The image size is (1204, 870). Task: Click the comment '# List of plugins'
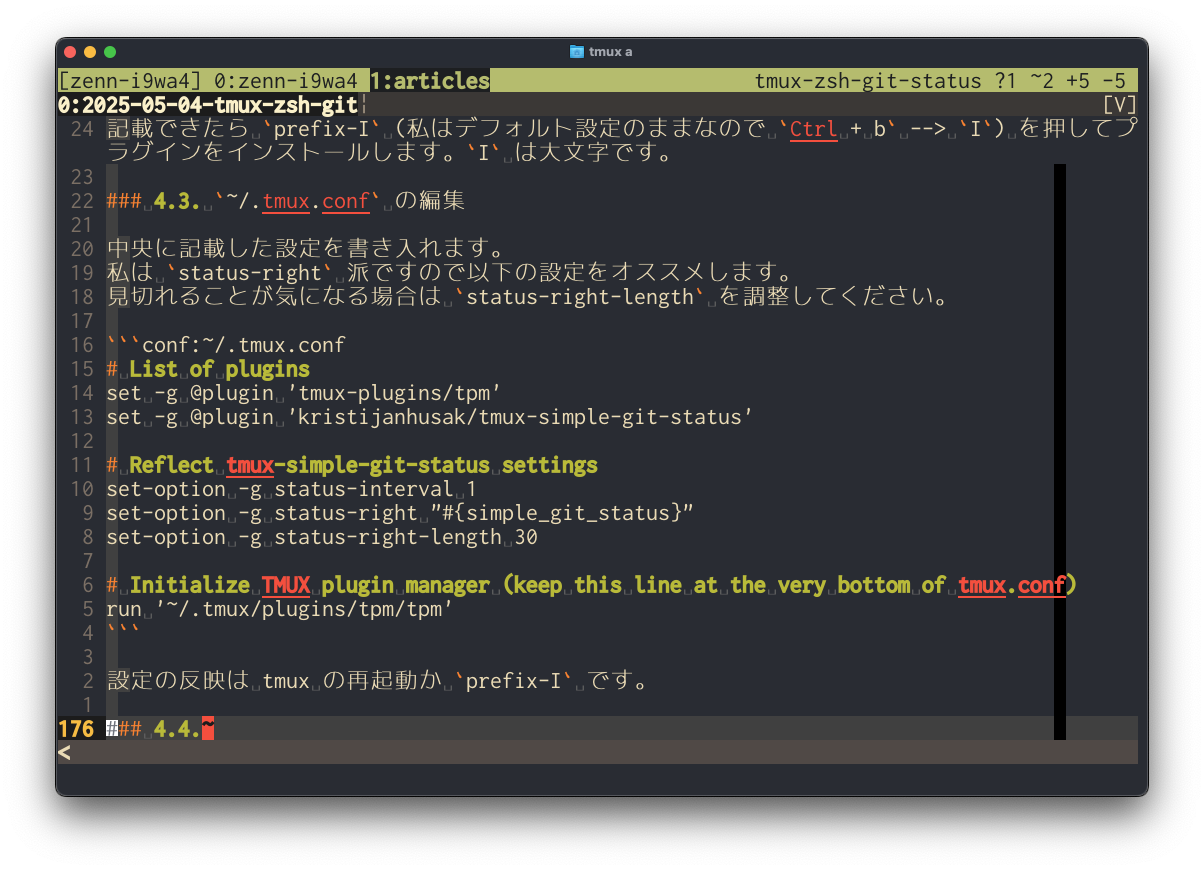coord(208,369)
